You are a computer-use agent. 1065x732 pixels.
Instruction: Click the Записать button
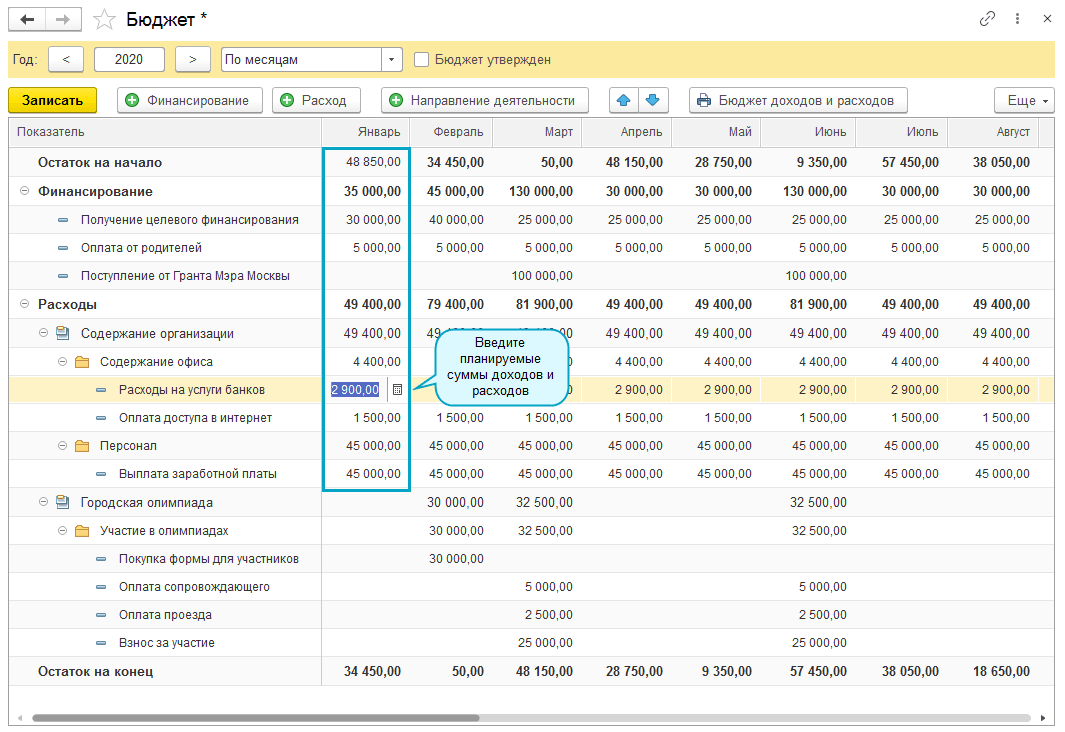52,100
